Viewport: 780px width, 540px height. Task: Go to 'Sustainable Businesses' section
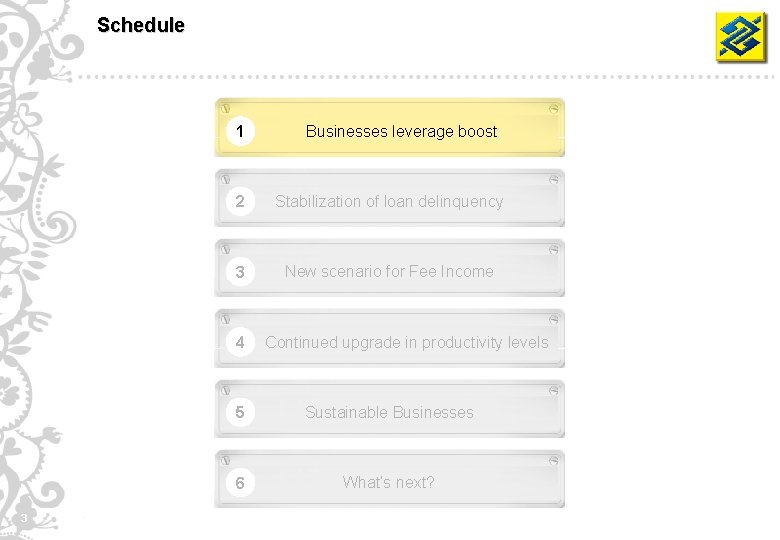[389, 412]
